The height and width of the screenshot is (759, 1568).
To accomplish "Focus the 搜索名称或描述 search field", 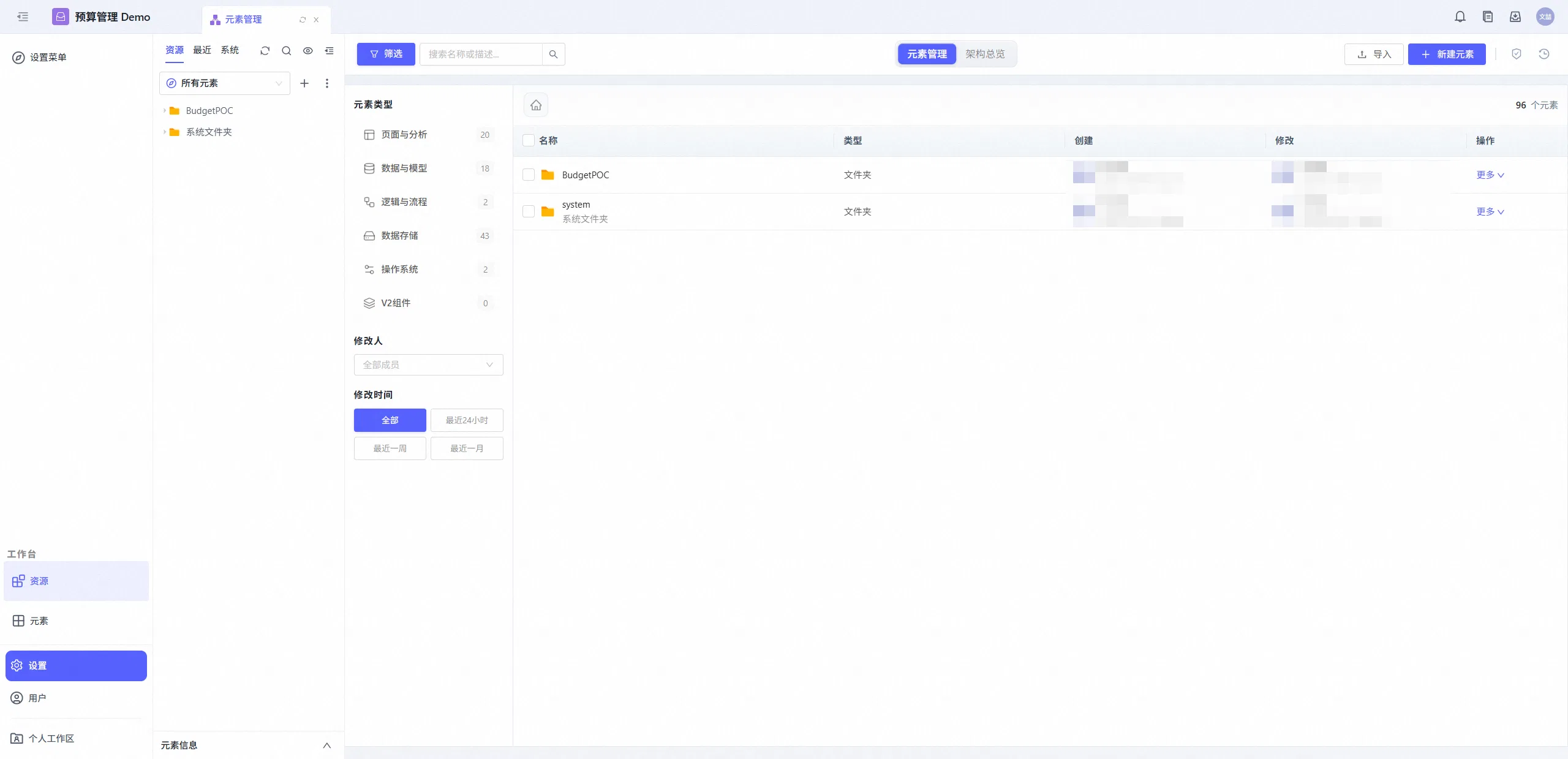I will (481, 55).
